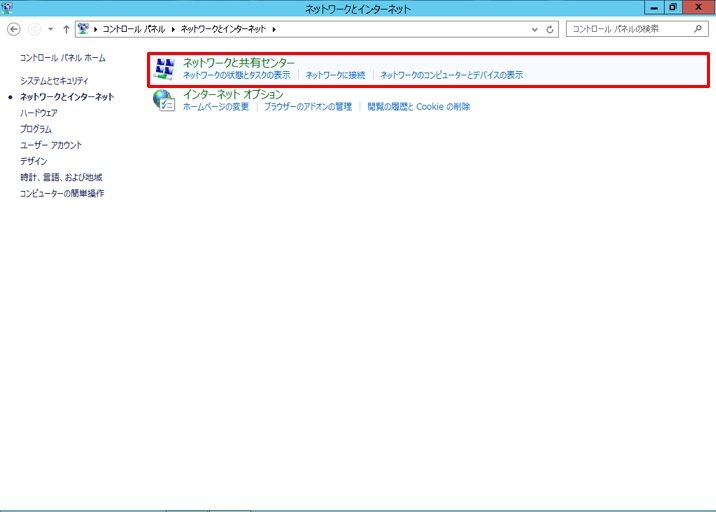Open recent locations dropdown arrow

pos(50,30)
